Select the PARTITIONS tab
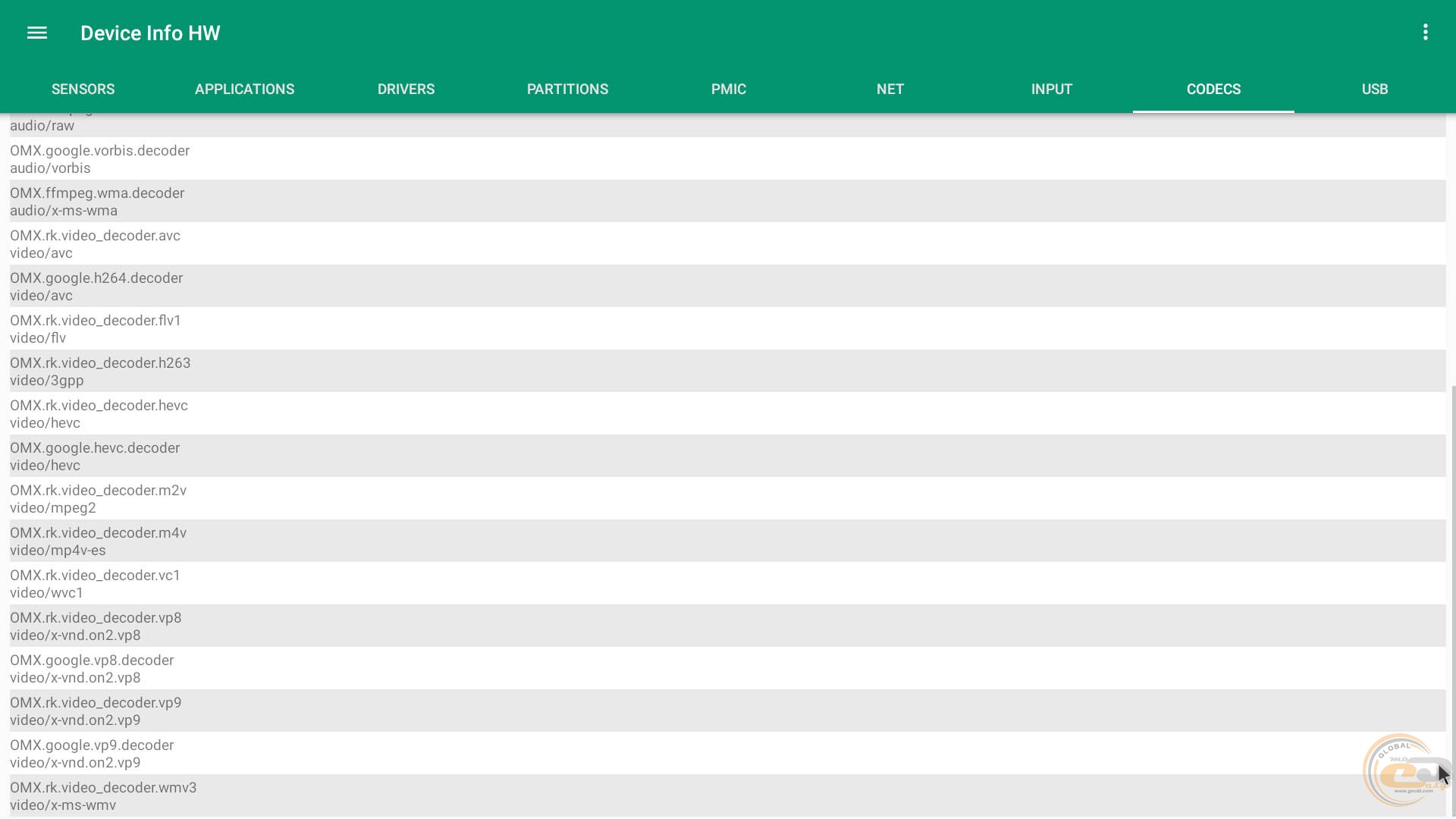Viewport: 1456px width, 819px height. [567, 89]
